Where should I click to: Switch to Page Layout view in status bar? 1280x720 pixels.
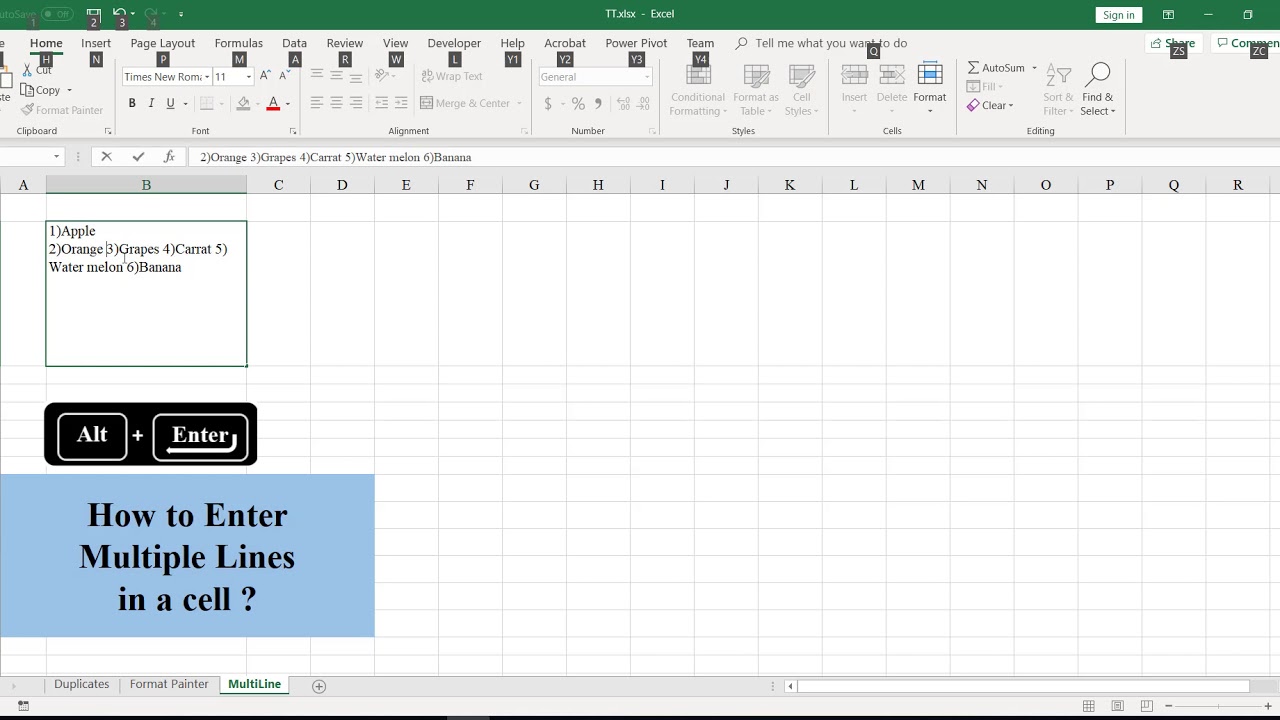[x=1118, y=706]
